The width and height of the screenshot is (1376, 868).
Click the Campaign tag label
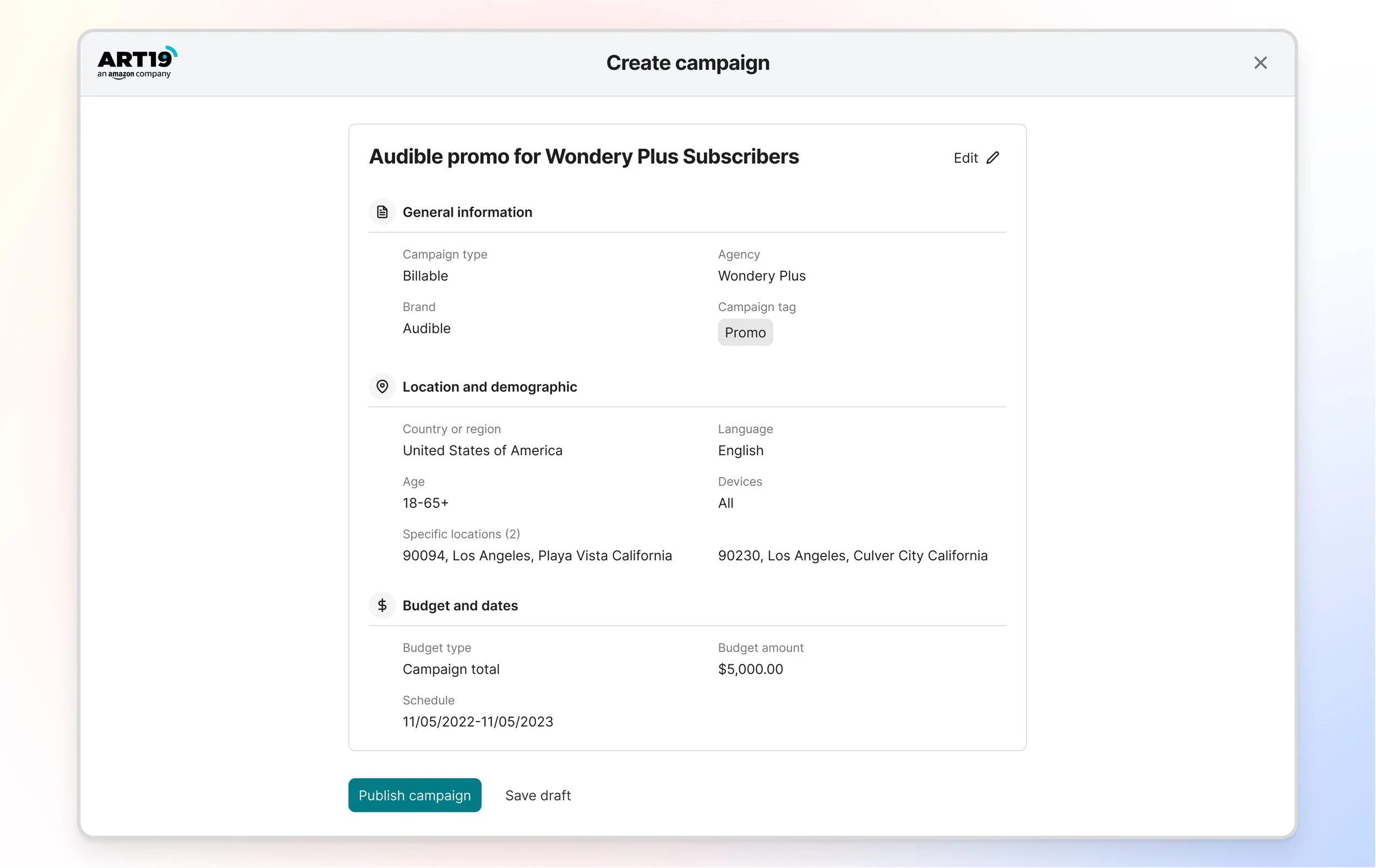757,308
